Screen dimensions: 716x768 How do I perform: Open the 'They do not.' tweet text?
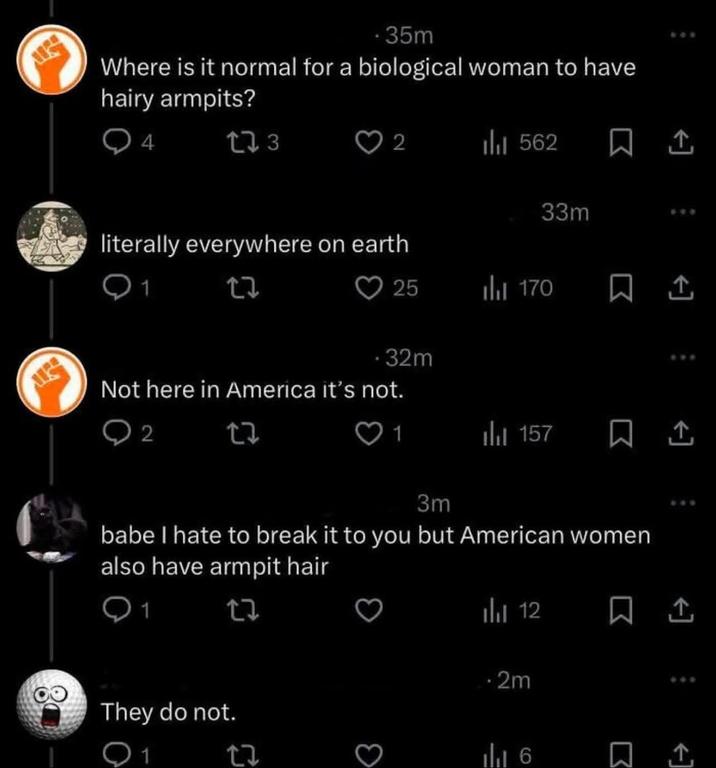[x=170, y=713]
